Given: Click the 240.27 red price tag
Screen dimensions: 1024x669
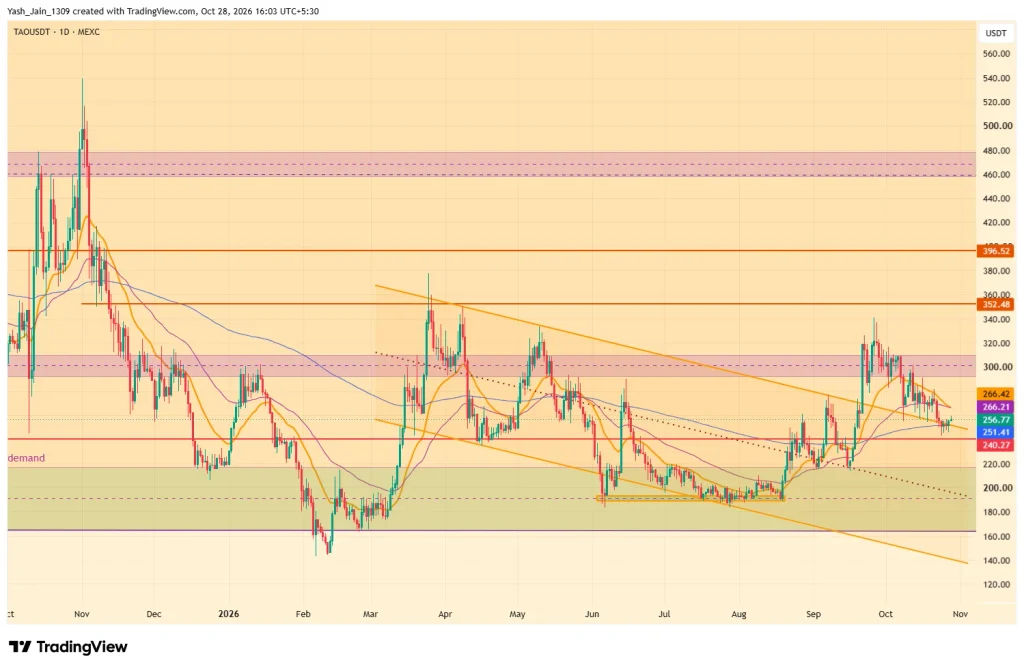Looking at the screenshot, I should tap(996, 446).
